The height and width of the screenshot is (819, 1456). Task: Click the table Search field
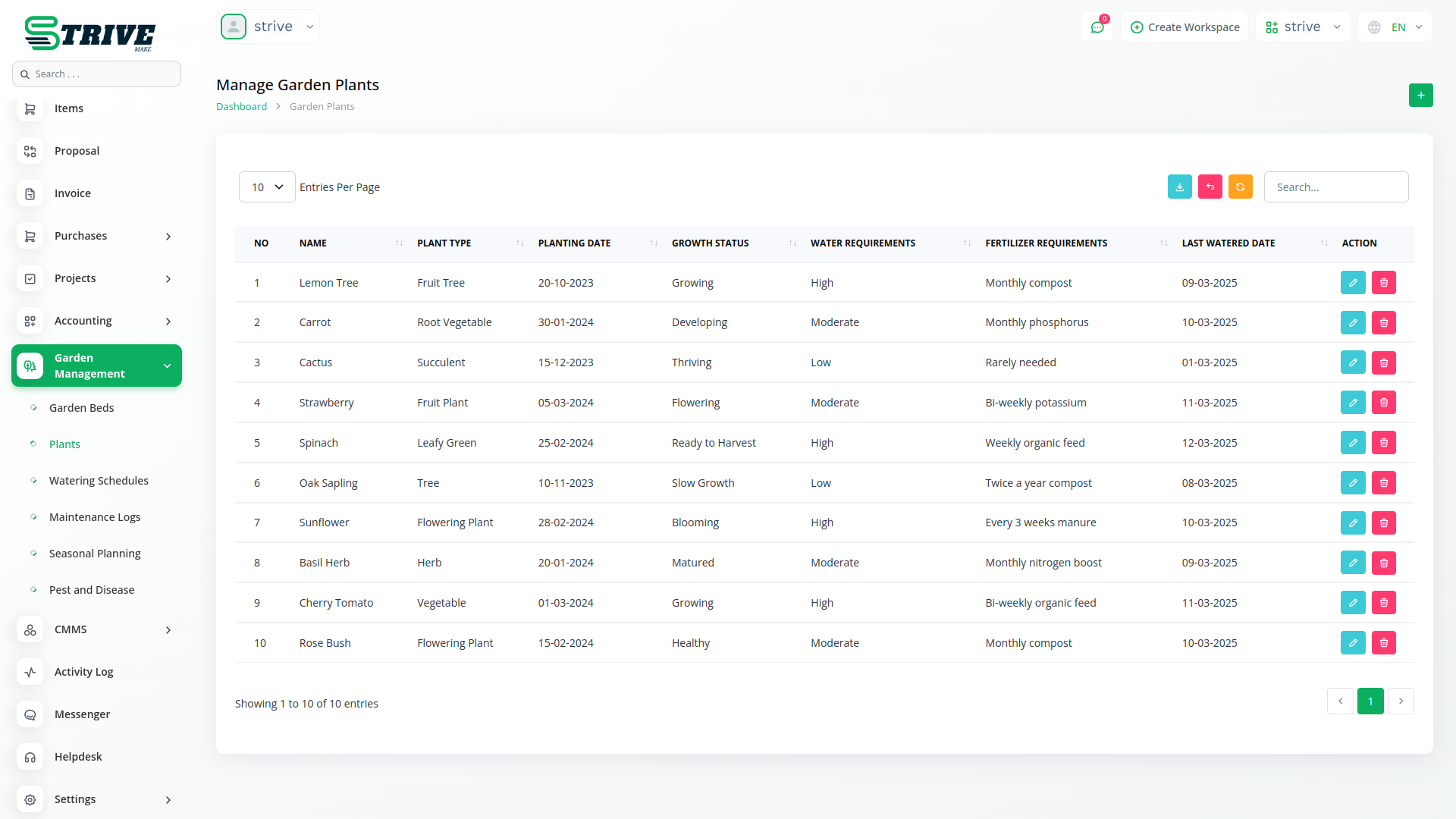point(1335,187)
